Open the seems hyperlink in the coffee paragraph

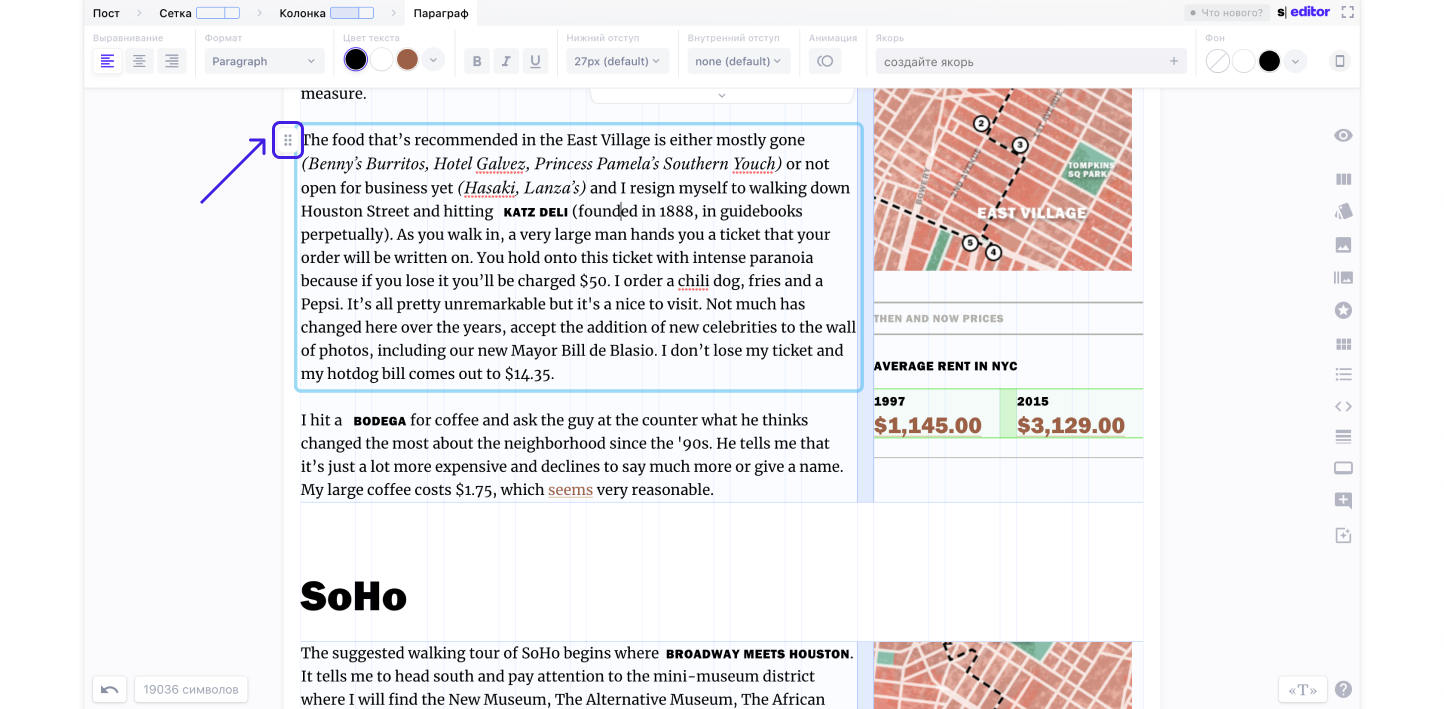[570, 490]
